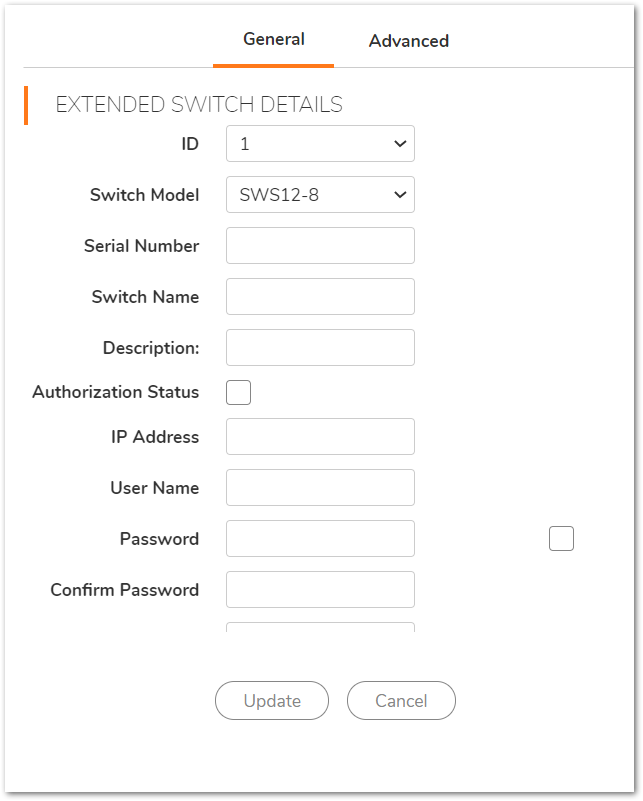This screenshot has width=643, height=801.
Task: Focus the User Name text field
Action: click(320, 488)
